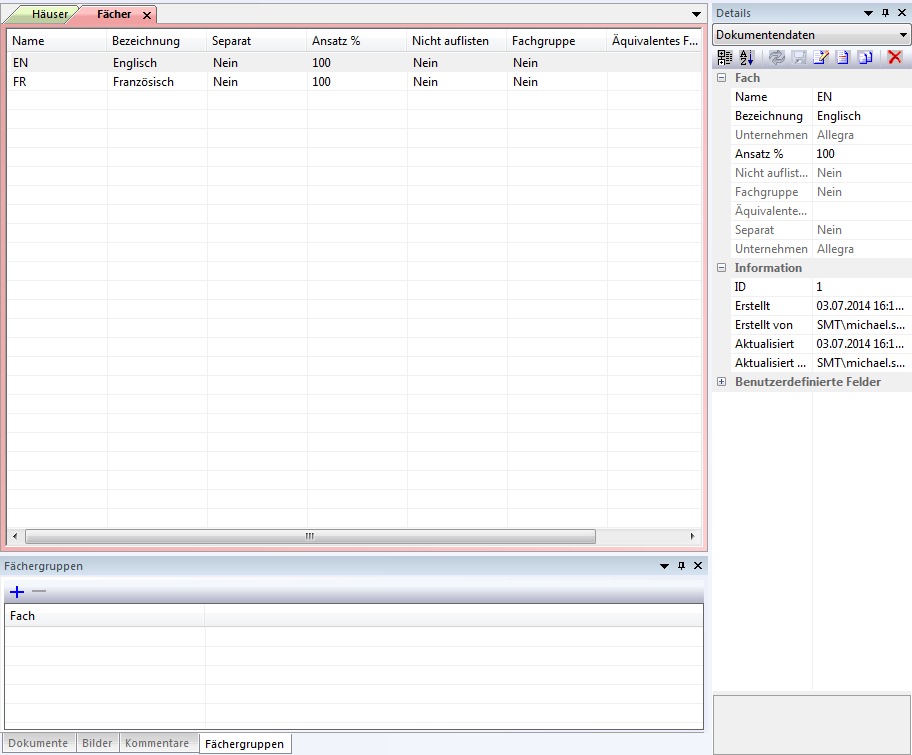912x755 pixels.
Task: Click the edit document icon with pencil
Action: click(822, 58)
